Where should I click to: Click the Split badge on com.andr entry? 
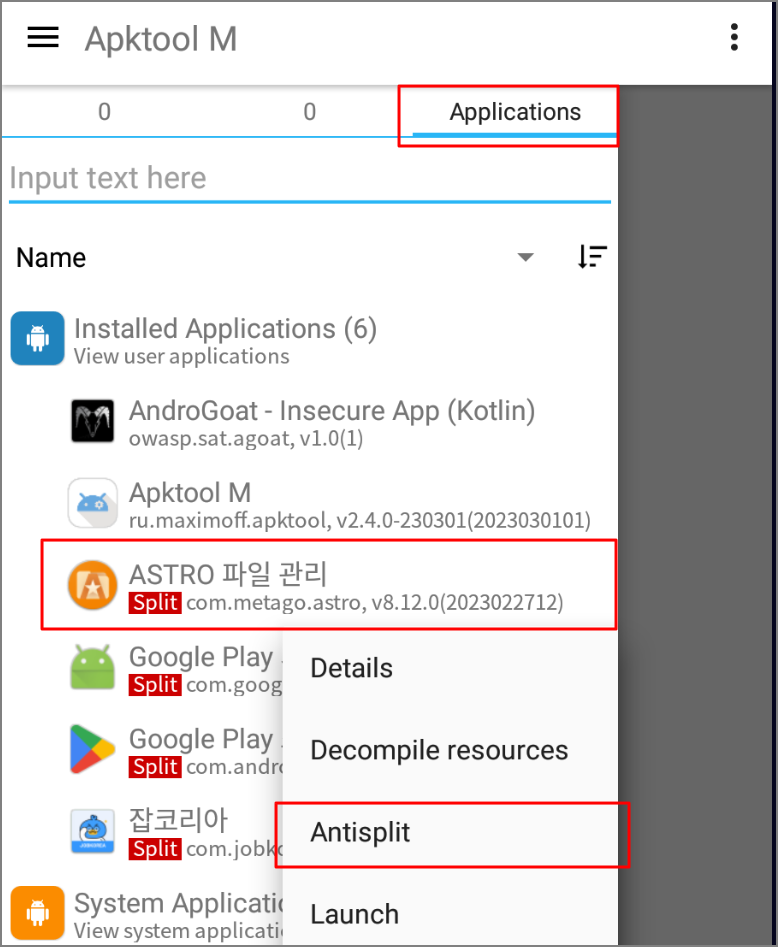tap(155, 767)
